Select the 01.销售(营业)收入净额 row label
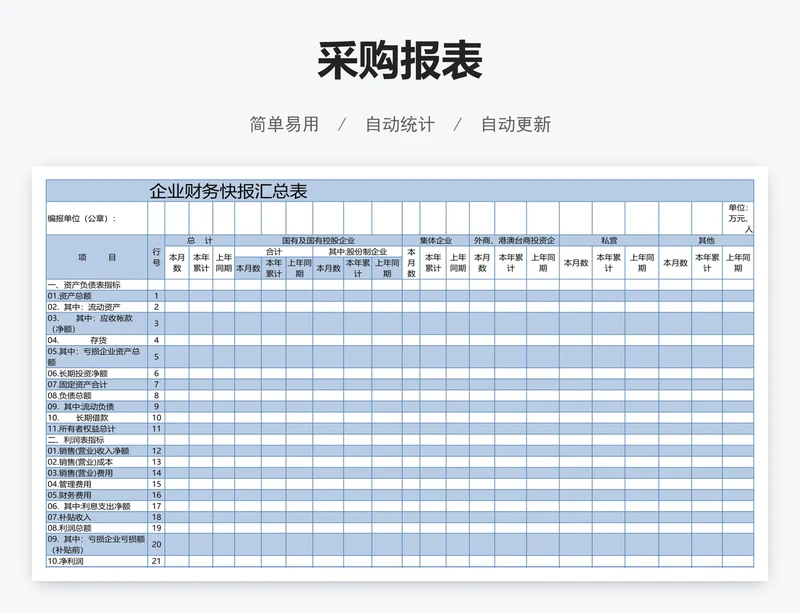The image size is (800, 613). coord(97,451)
